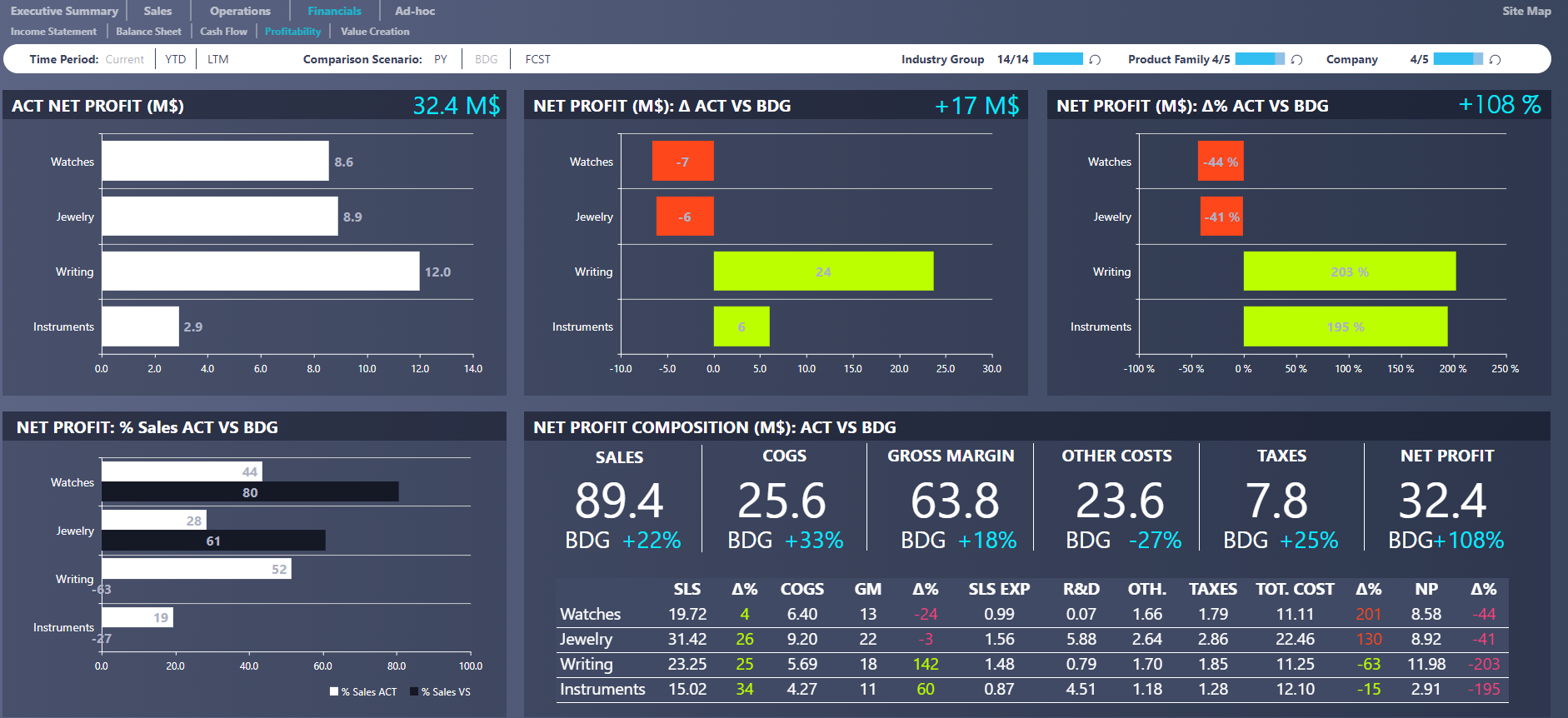The width and height of the screenshot is (1568, 718).
Task: Click the % Sales VS legend entry
Action: pyautogui.click(x=440, y=691)
